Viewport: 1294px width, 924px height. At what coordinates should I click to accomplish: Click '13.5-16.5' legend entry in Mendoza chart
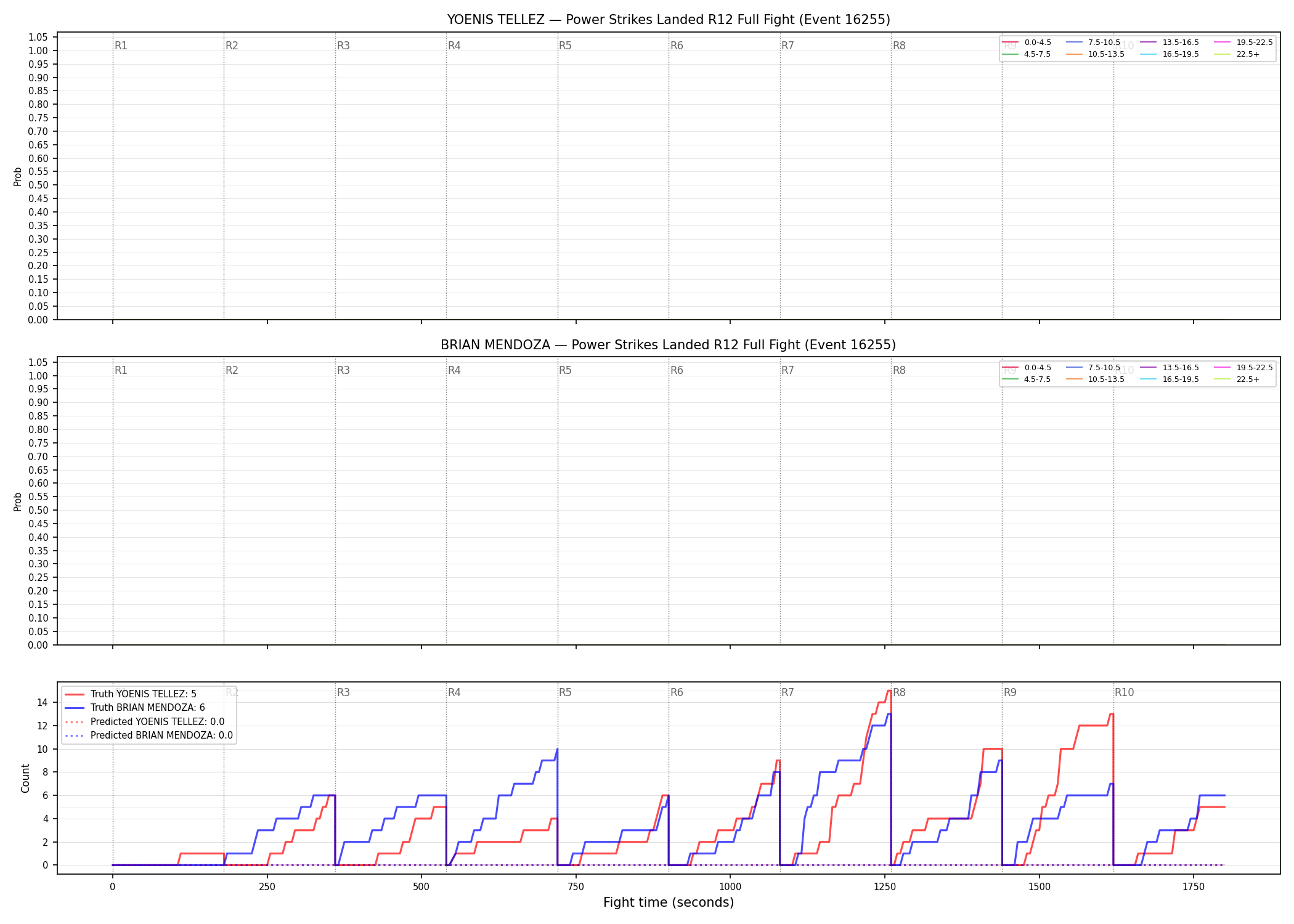tap(1170, 368)
